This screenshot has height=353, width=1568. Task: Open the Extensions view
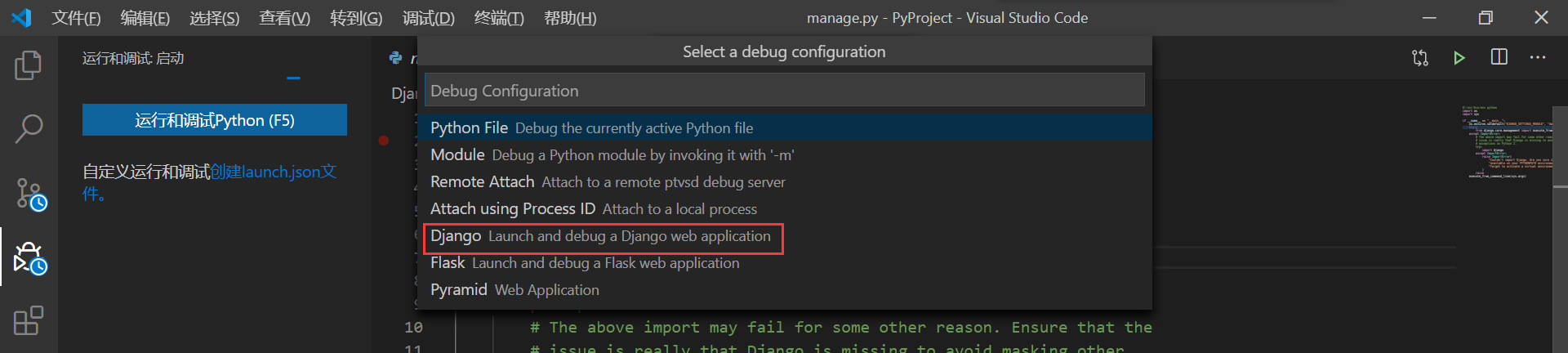(29, 321)
